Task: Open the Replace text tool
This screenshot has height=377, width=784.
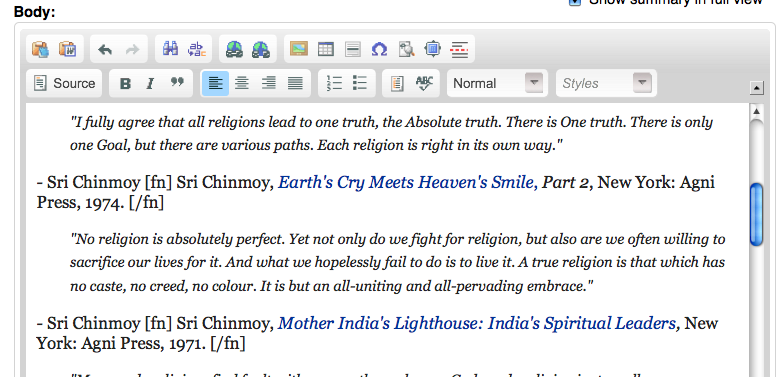Action: [x=197, y=49]
